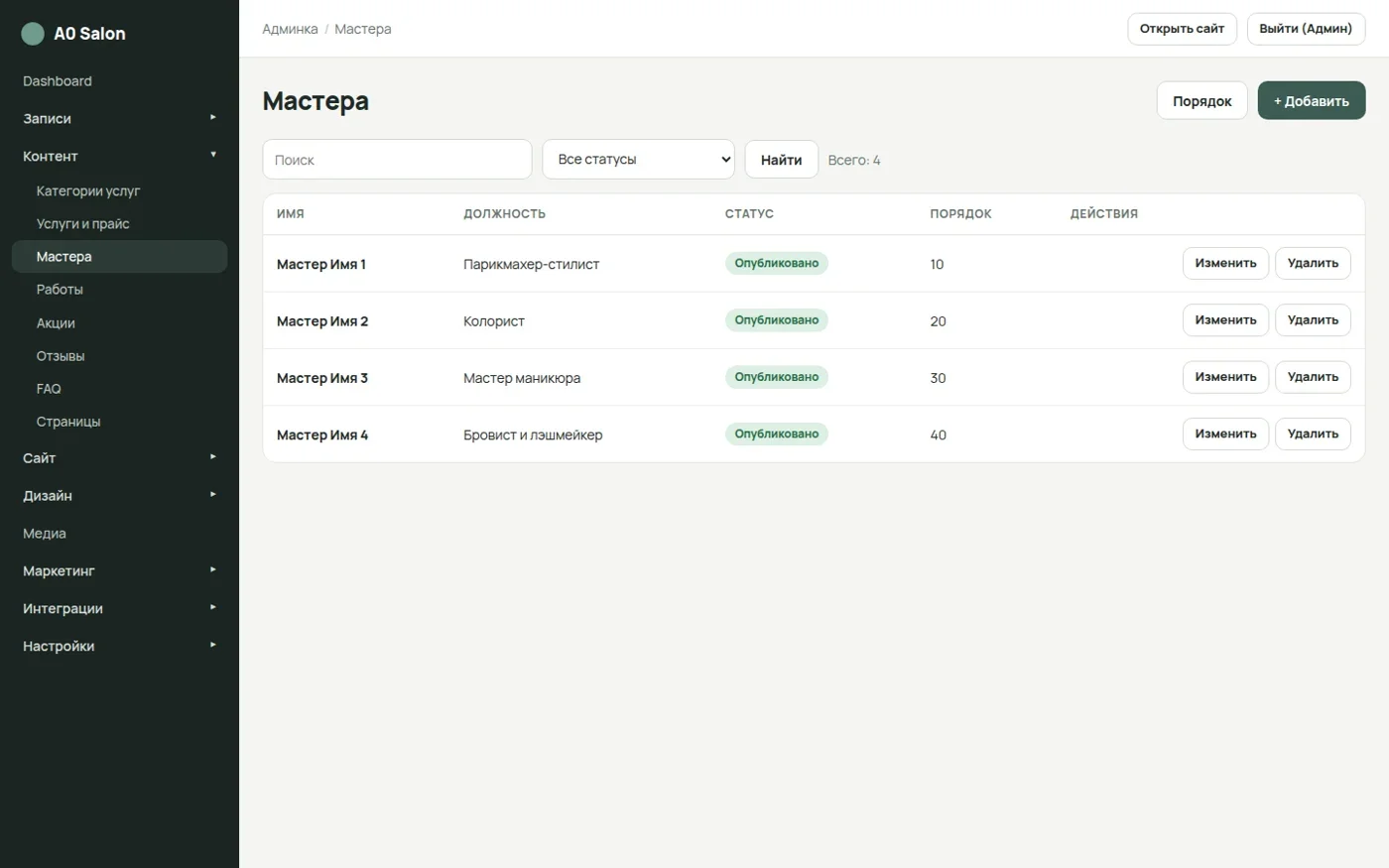The width and height of the screenshot is (1389, 868).
Task: Click the A0 Salon logo circle
Action: (33, 34)
